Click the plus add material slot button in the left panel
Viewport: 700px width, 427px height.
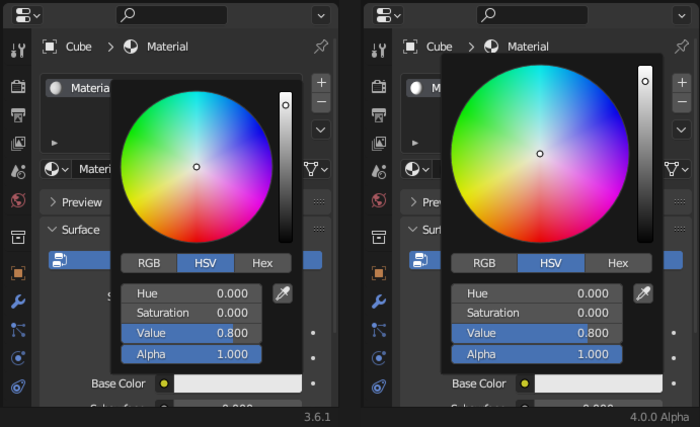click(x=321, y=84)
